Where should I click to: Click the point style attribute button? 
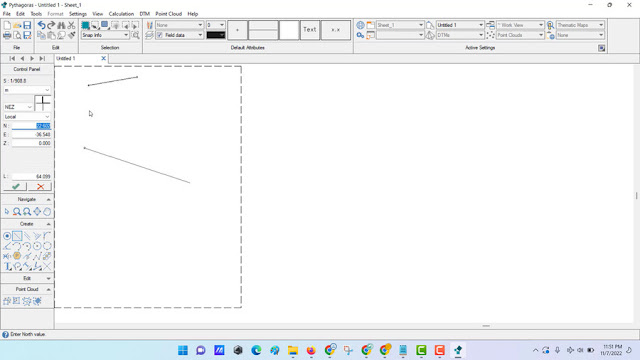point(237,30)
